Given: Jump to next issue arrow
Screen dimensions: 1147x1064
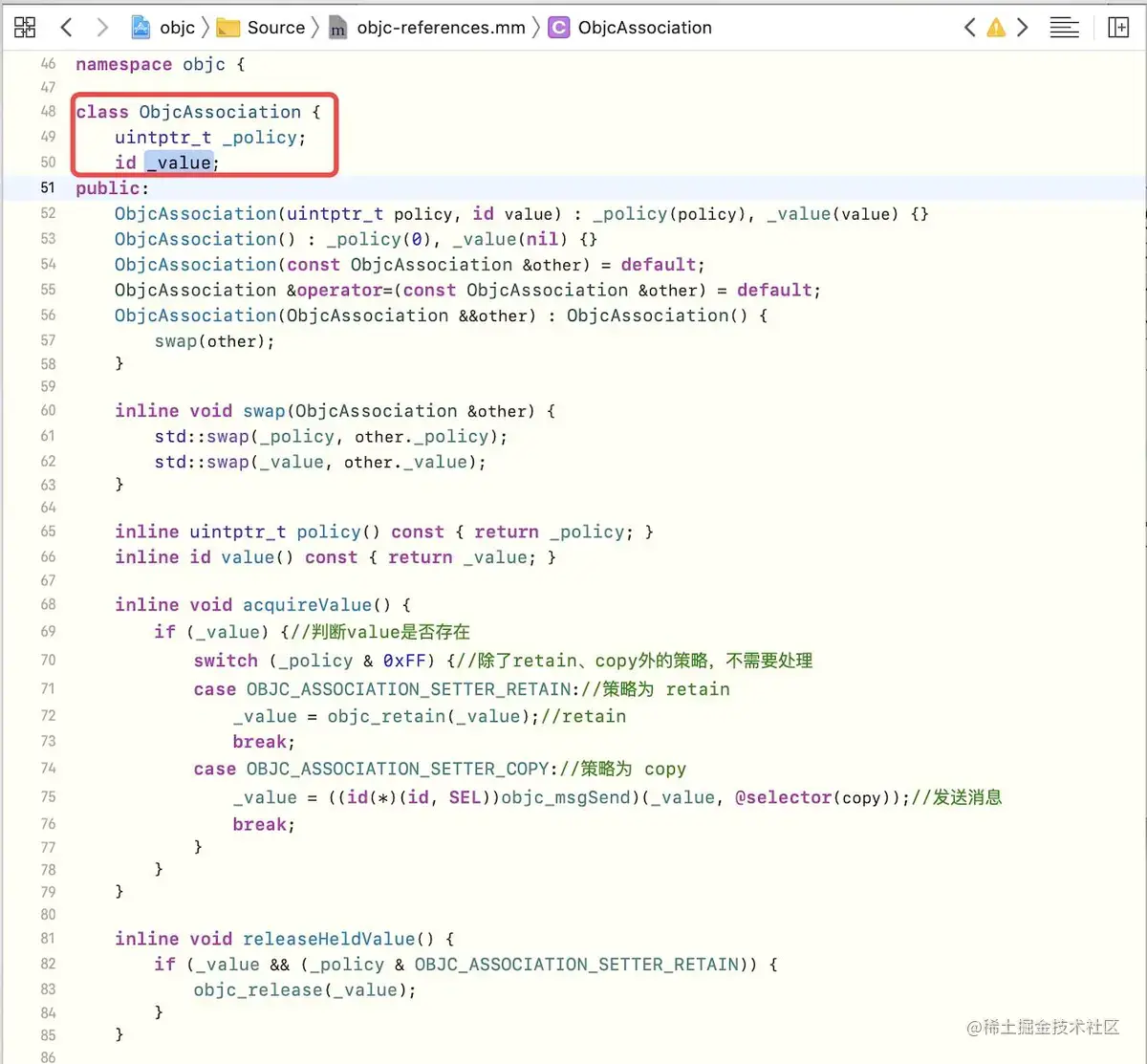Looking at the screenshot, I should coord(1023,28).
